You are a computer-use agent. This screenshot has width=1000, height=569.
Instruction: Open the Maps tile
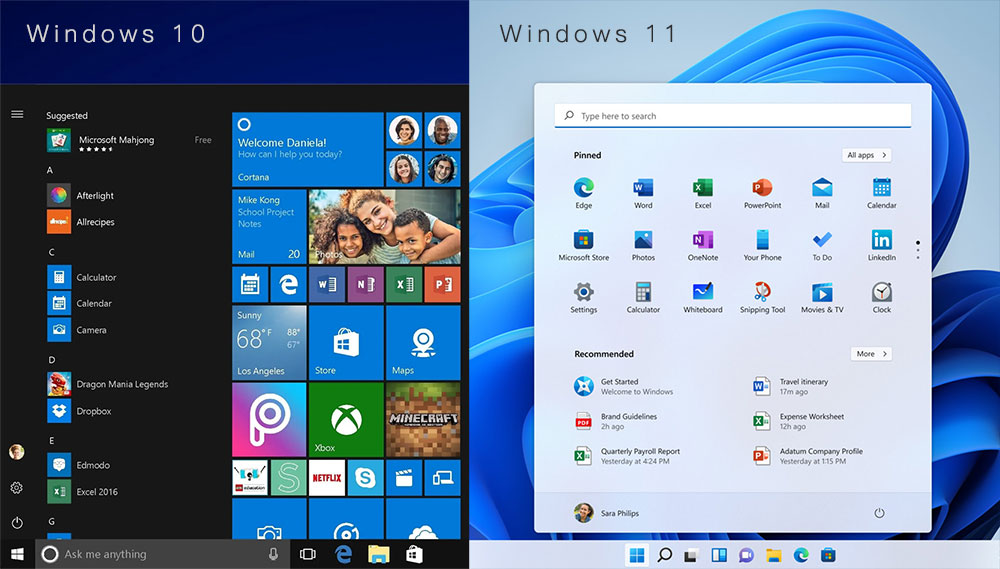point(423,343)
